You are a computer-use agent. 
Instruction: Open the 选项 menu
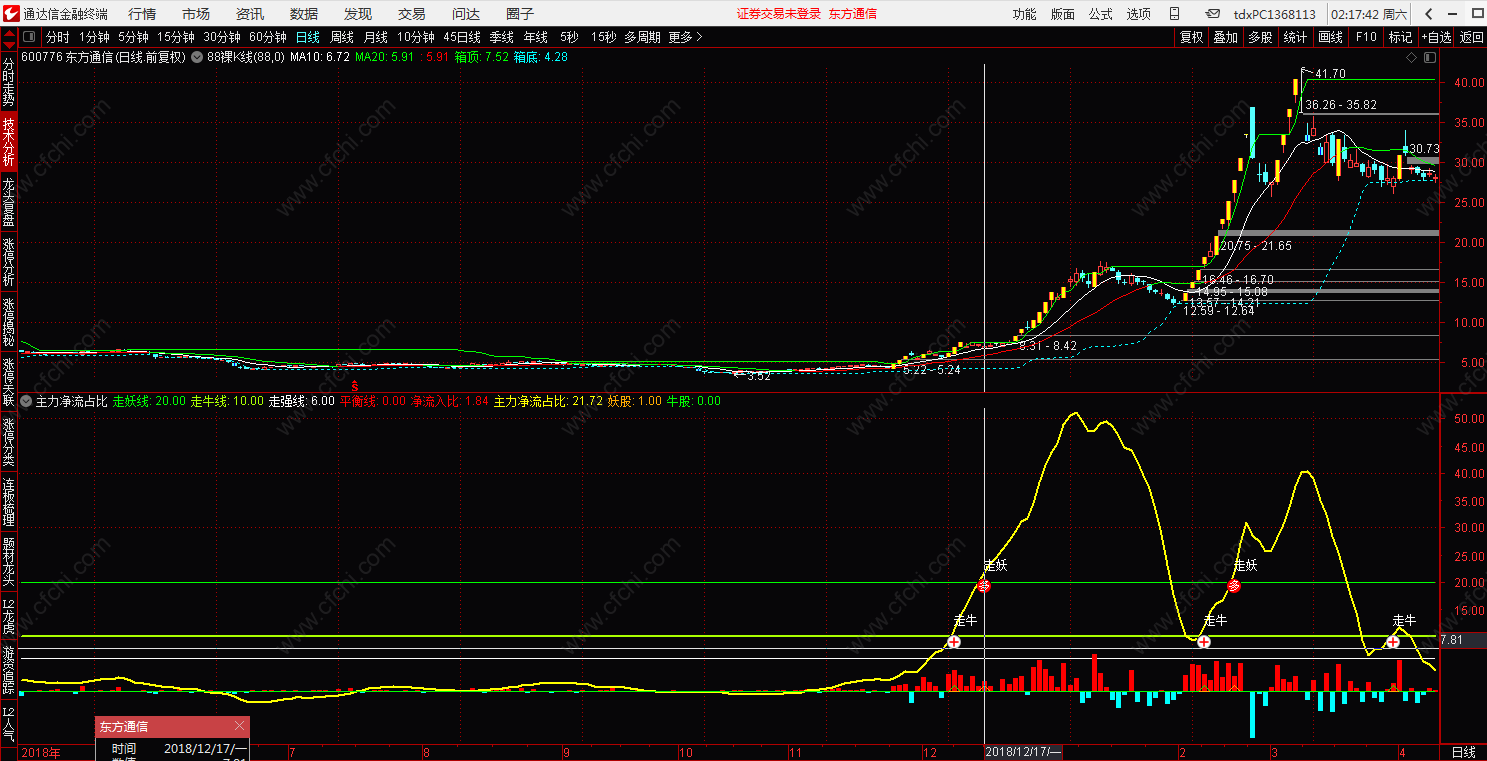(1139, 14)
